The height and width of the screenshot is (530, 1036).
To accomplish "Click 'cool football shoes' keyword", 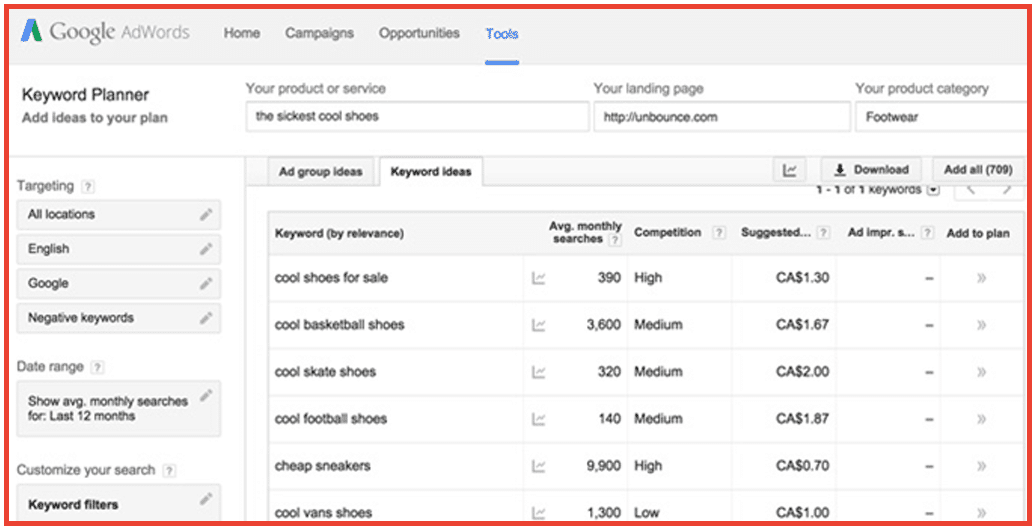I will (330, 418).
